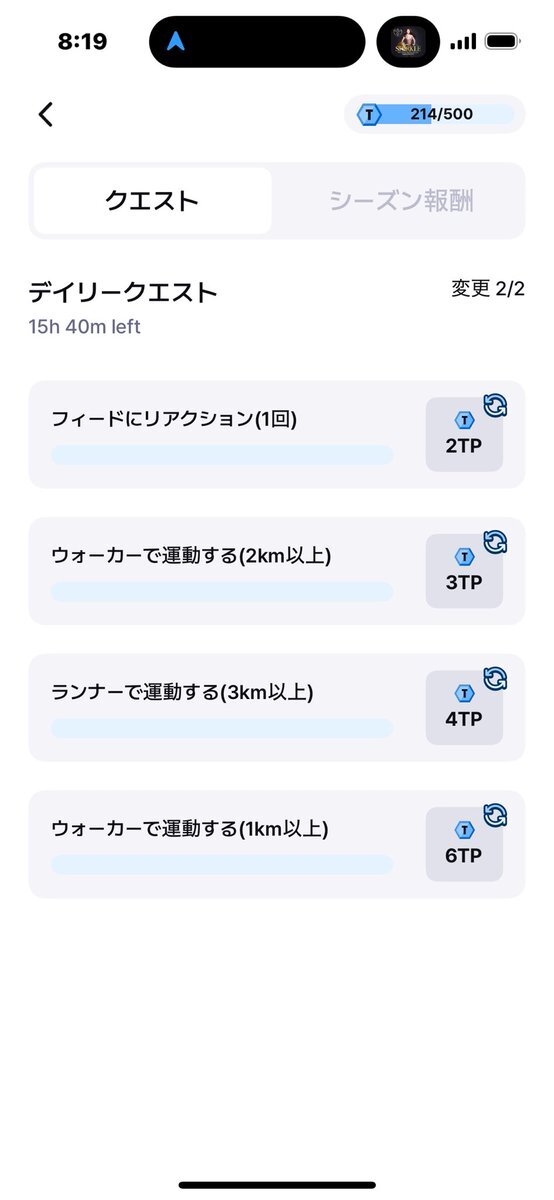
Task: Tap the location arrow in Dynamic Island
Action: (176, 42)
